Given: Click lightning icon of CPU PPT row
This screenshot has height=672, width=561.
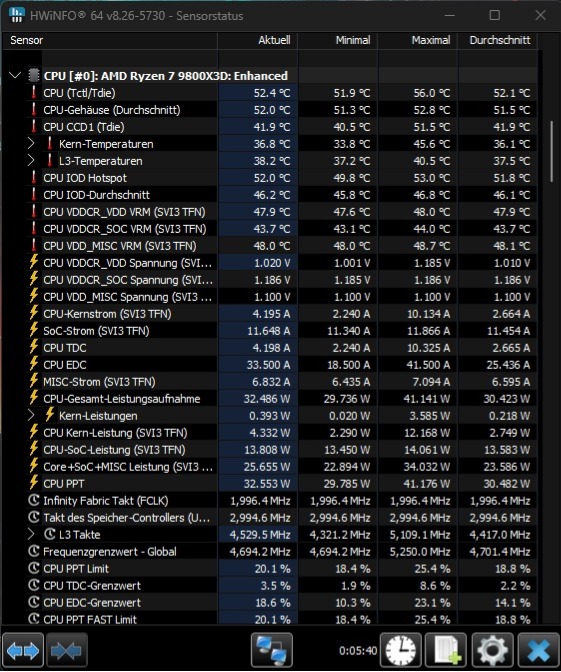Looking at the screenshot, I should coord(33,483).
